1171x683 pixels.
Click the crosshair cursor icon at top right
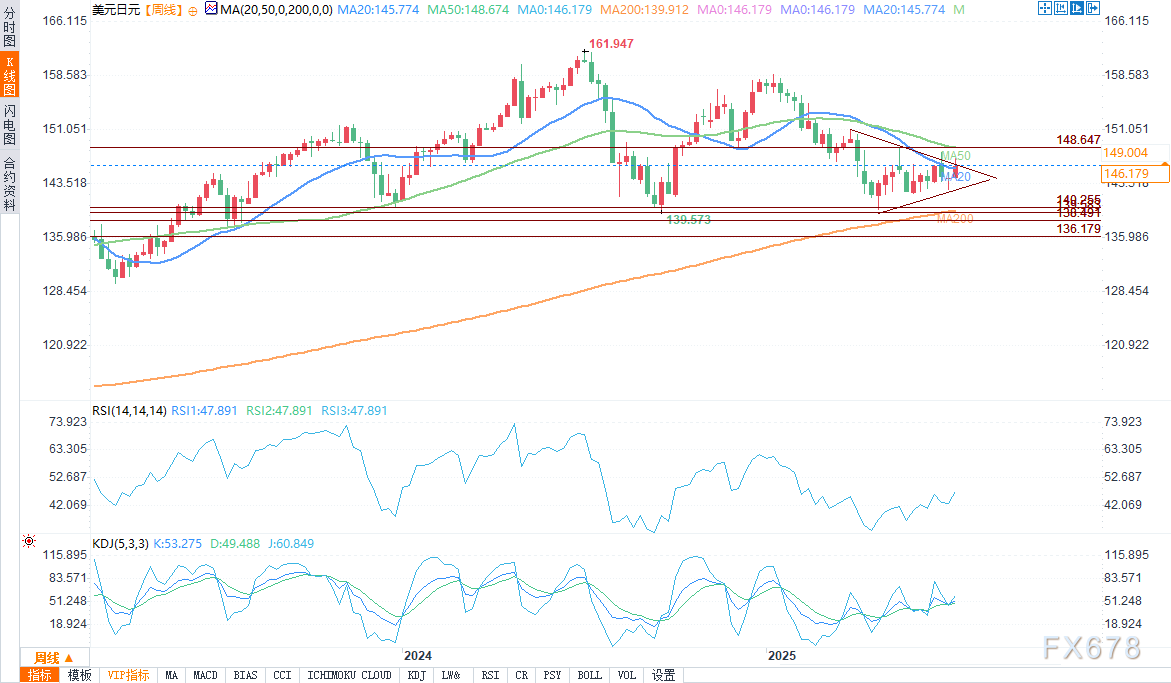[1045, 8]
